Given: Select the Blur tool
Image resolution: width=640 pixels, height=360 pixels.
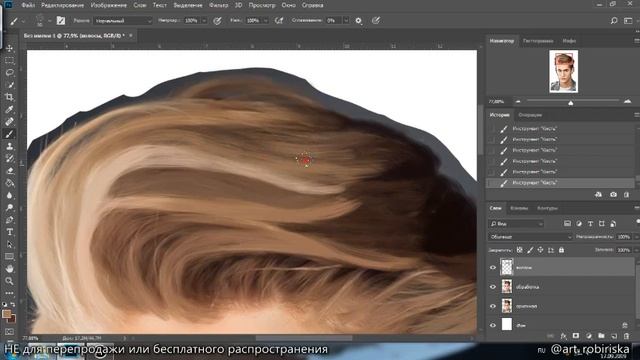Looking at the screenshot, I should click(9, 195).
